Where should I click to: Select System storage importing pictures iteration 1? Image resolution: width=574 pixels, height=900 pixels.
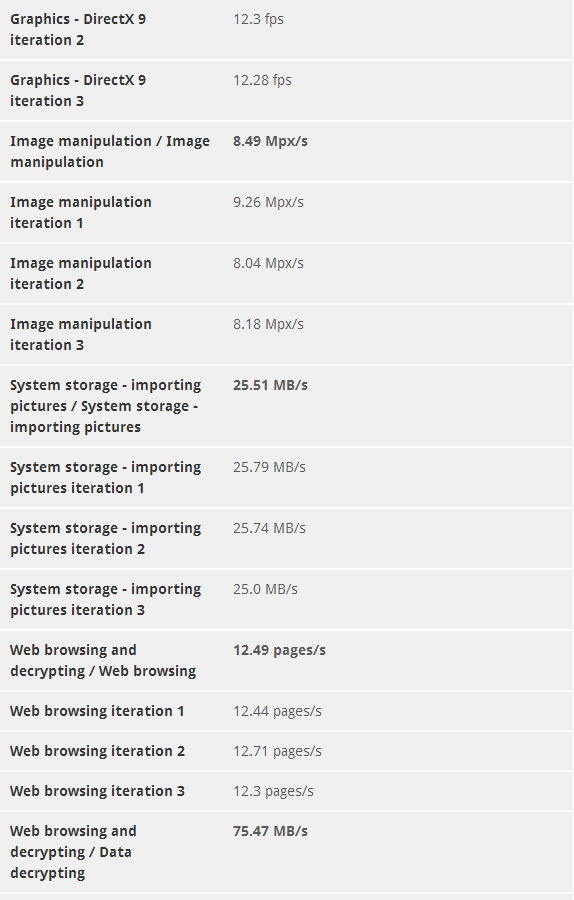[x=106, y=478]
